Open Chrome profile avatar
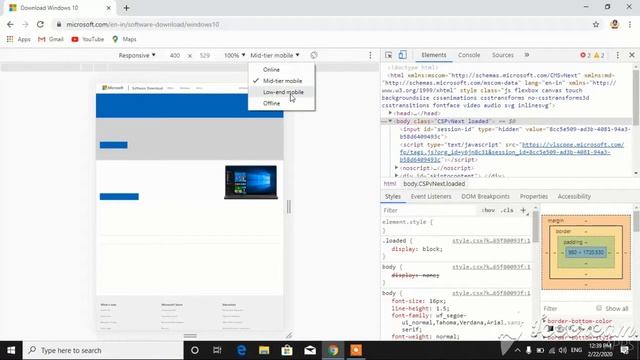The width and height of the screenshot is (640, 360). point(614,24)
